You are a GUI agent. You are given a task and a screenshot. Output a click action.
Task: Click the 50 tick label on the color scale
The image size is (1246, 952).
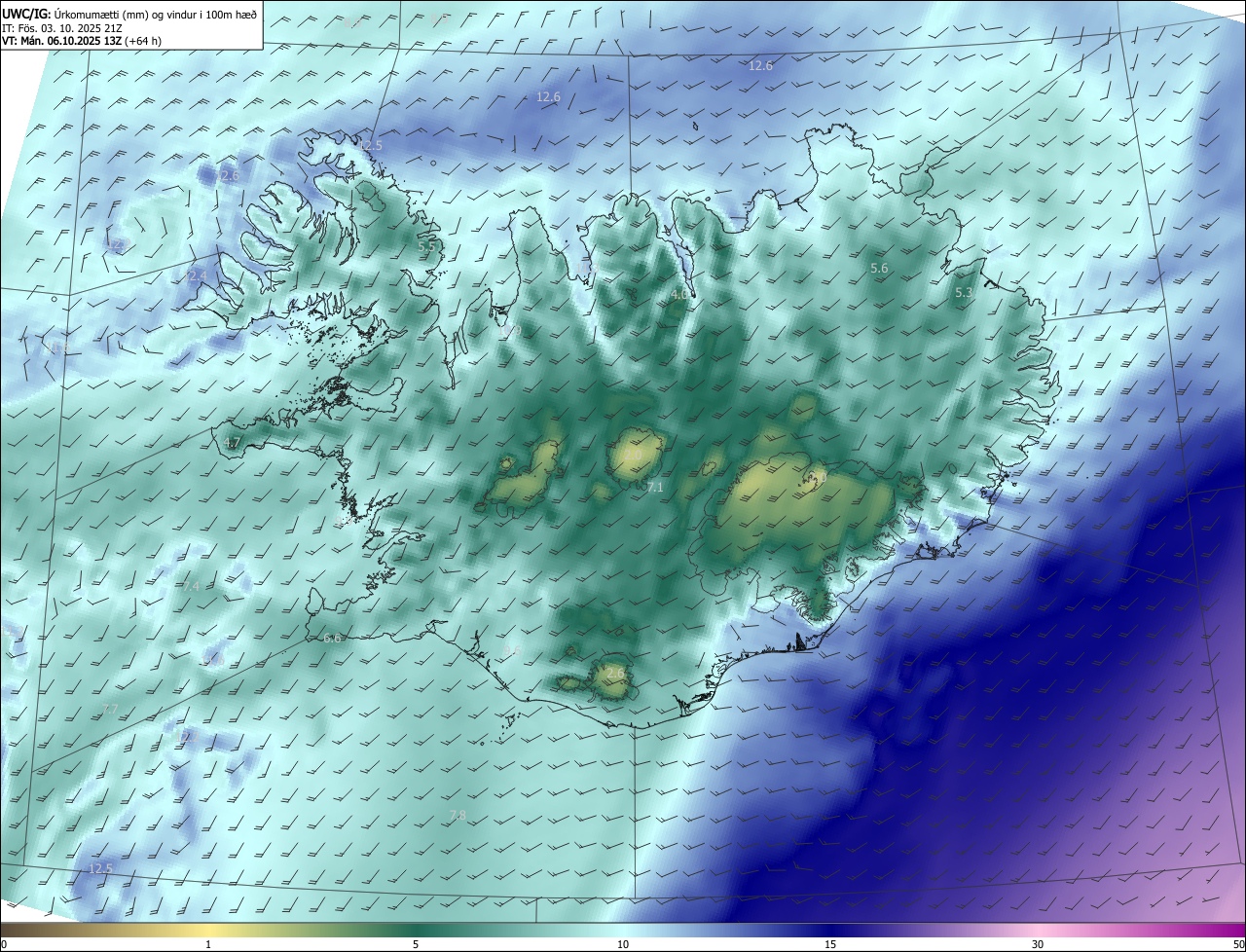coord(1238,944)
